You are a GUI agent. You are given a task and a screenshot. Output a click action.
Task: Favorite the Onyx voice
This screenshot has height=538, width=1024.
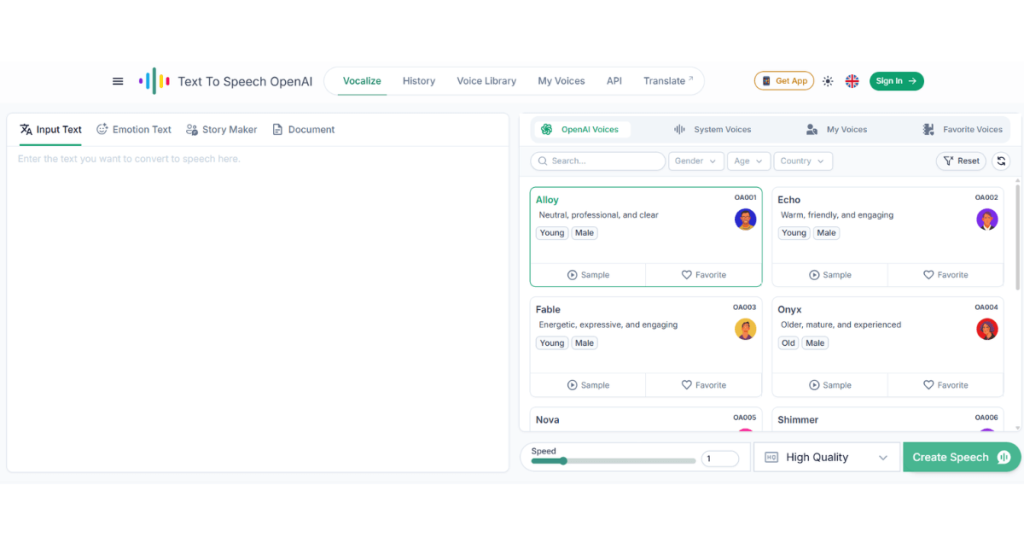tap(946, 385)
